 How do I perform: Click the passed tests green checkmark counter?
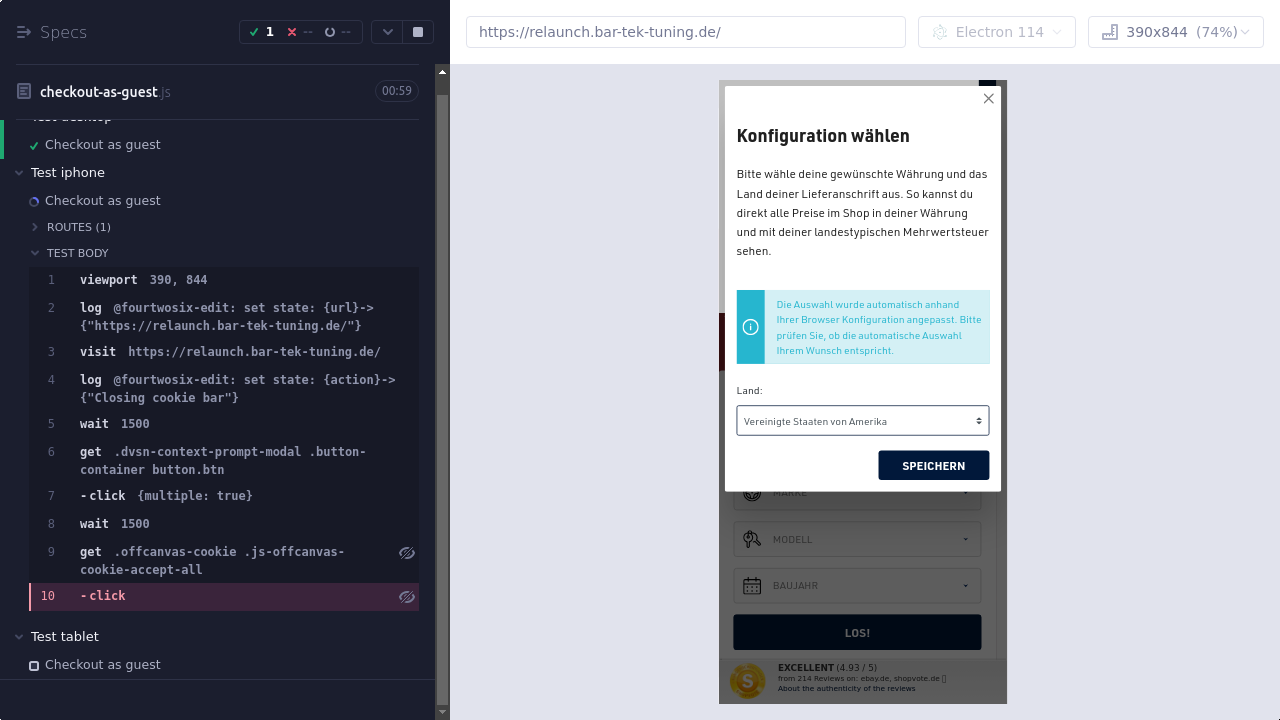(x=261, y=32)
